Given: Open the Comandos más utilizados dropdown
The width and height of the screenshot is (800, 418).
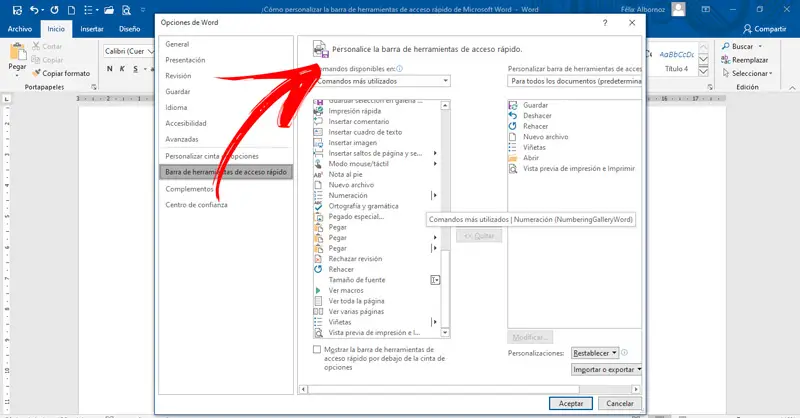Looking at the screenshot, I should pyautogui.click(x=382, y=81).
